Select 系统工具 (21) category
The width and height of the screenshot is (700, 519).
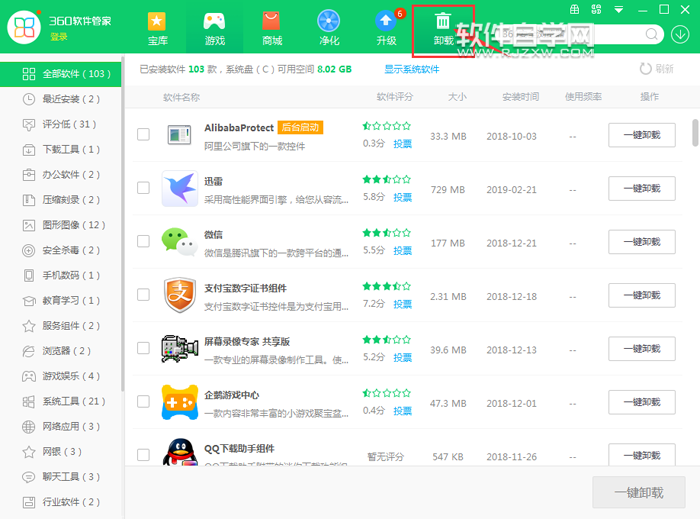coord(61,401)
